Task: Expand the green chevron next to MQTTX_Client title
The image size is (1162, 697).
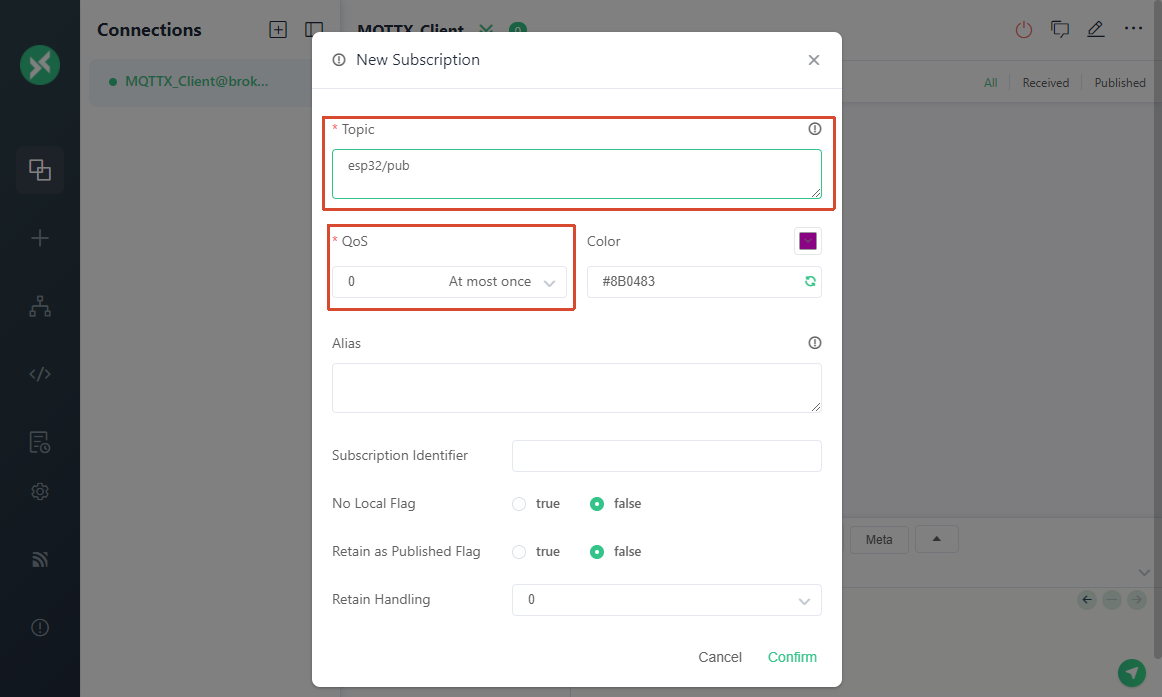Action: click(486, 30)
